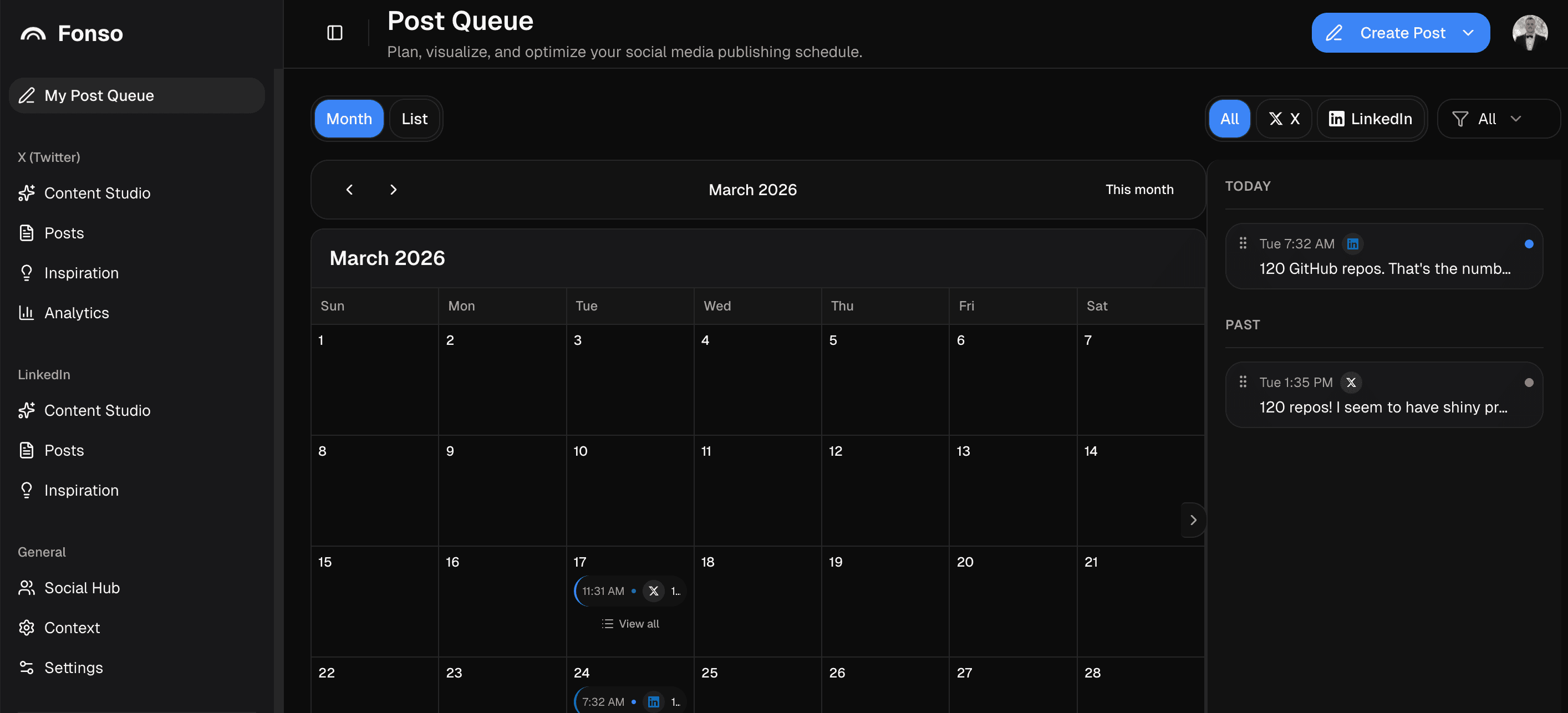Click gray status dot on 120 repos post
The width and height of the screenshot is (1568, 713).
click(x=1529, y=383)
